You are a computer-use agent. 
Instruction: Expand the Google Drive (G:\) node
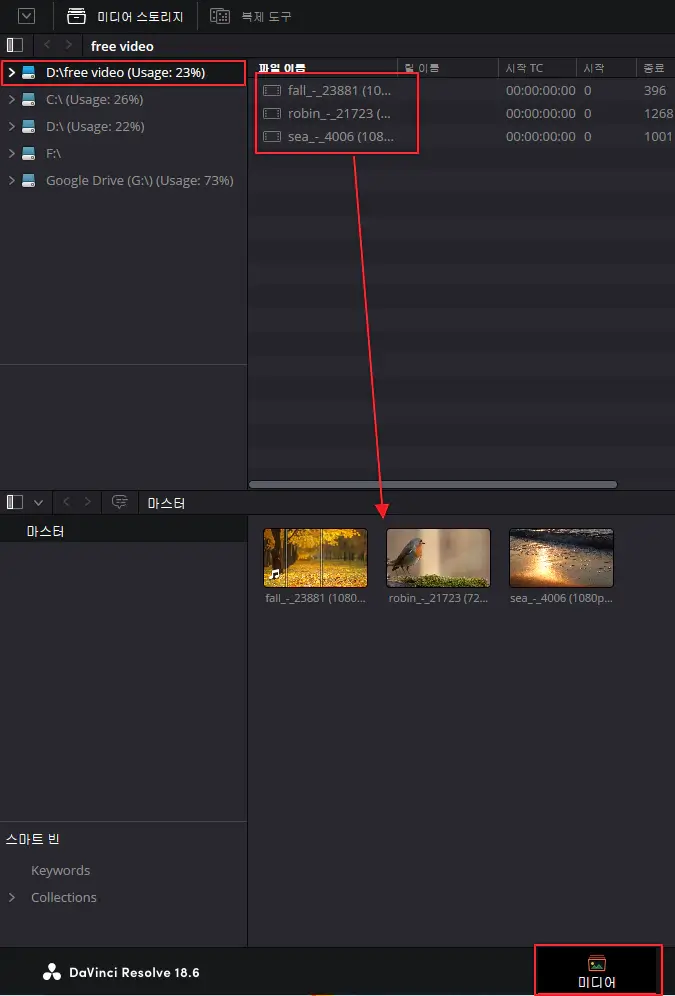click(x=11, y=180)
